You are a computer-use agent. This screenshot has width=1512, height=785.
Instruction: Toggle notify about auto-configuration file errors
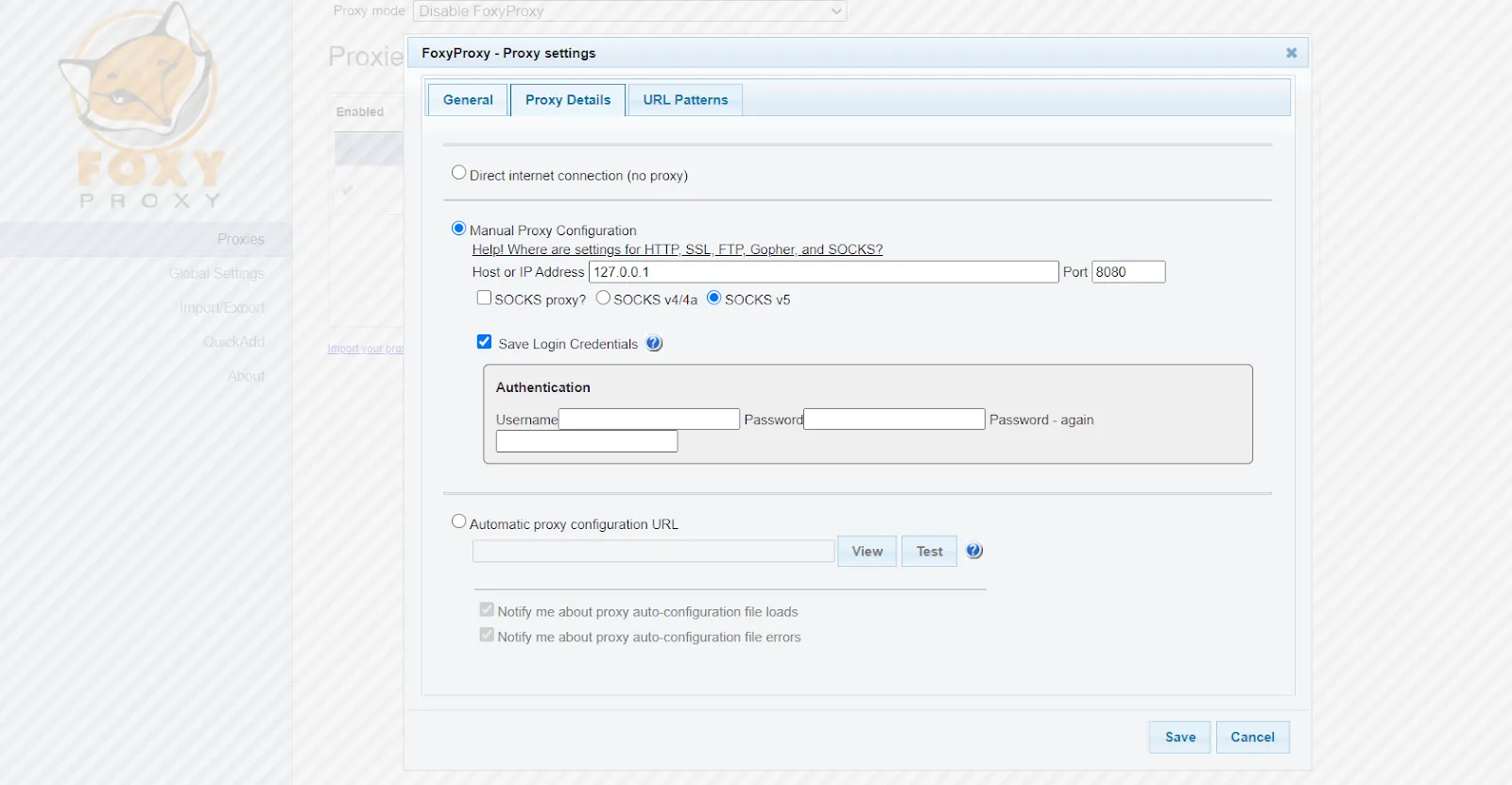(x=487, y=635)
